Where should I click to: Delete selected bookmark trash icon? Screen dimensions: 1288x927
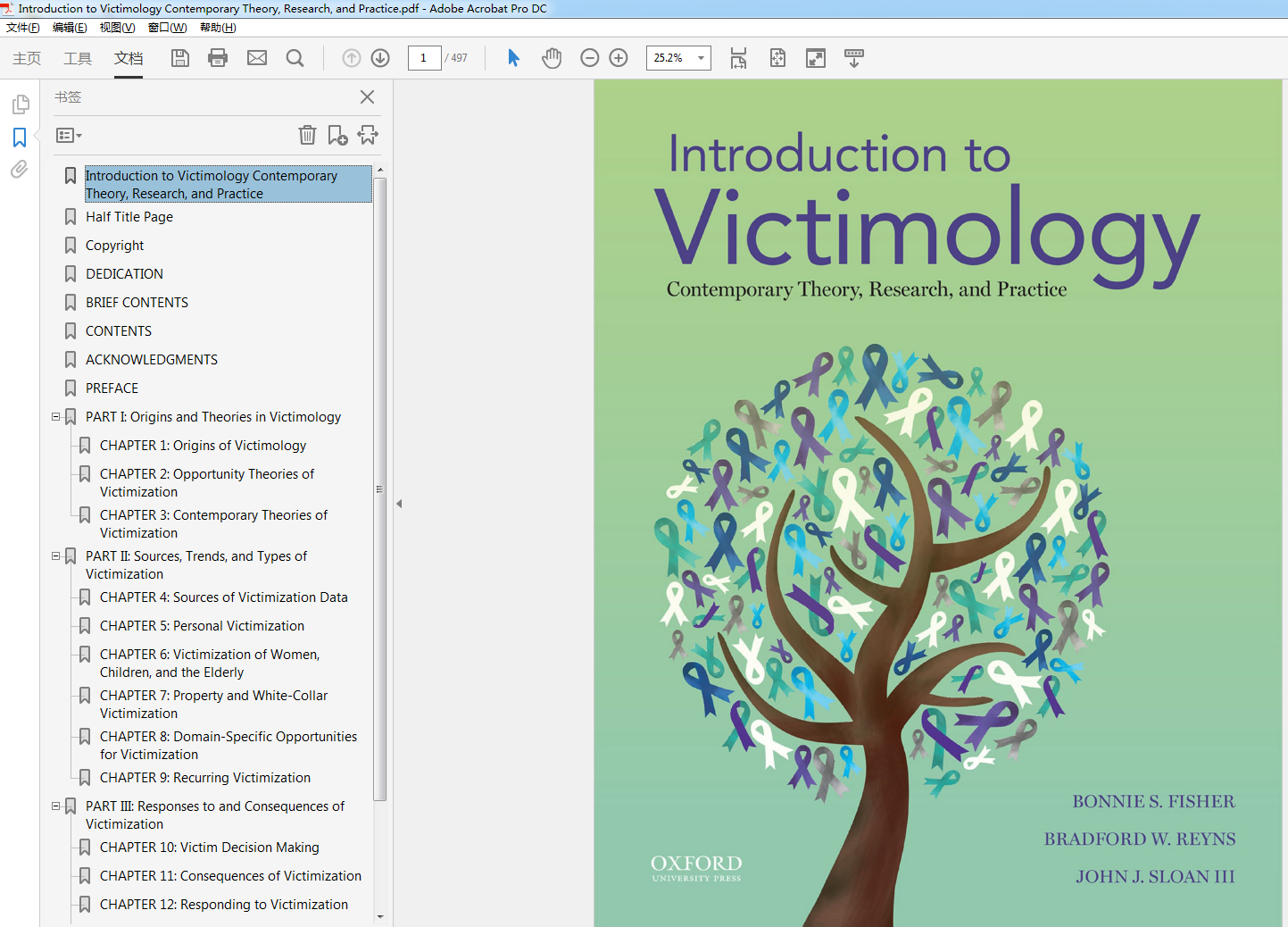point(307,135)
